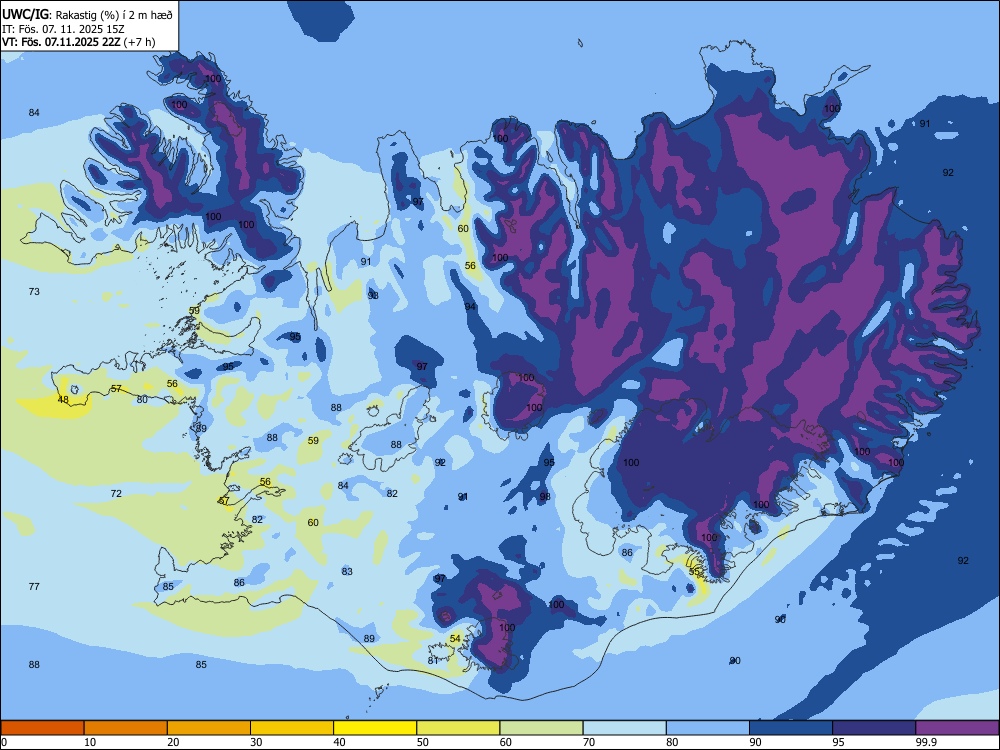Click the pale blue 70–80 legend swatch
This screenshot has height=750, width=1000.
pyautogui.click(x=624, y=728)
